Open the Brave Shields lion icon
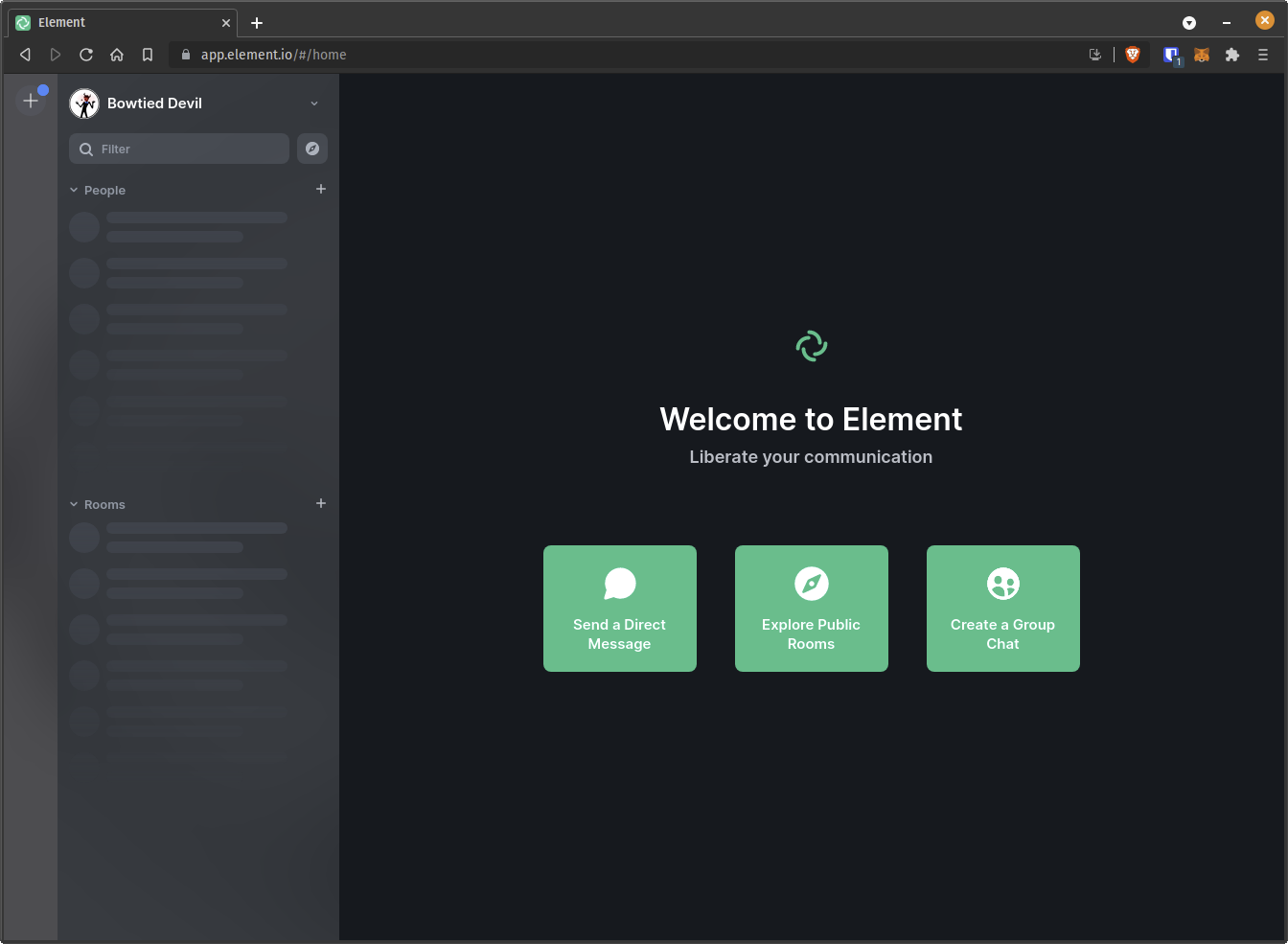 pyautogui.click(x=1133, y=55)
